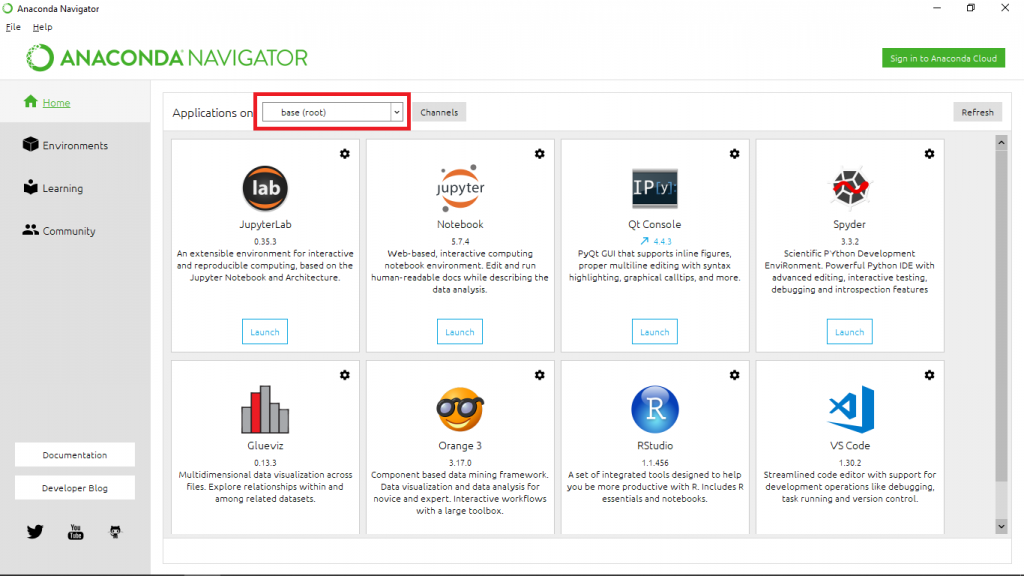
Task: Click the Qt Console update arrow icon
Action: (645, 241)
